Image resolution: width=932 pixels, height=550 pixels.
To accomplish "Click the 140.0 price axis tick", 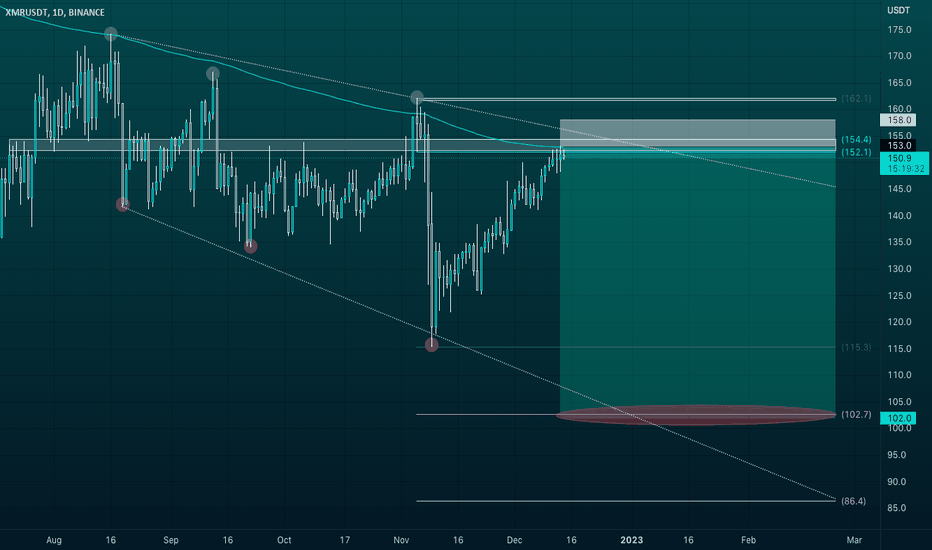I will pyautogui.click(x=899, y=216).
